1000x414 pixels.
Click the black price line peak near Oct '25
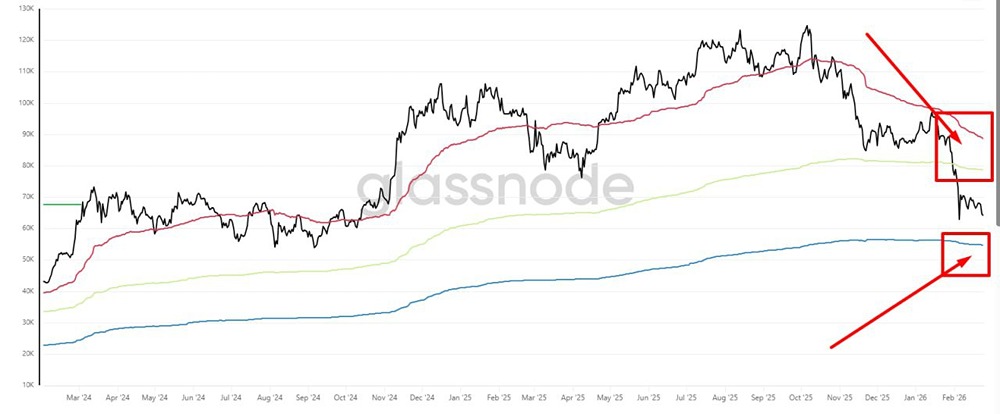(807, 27)
